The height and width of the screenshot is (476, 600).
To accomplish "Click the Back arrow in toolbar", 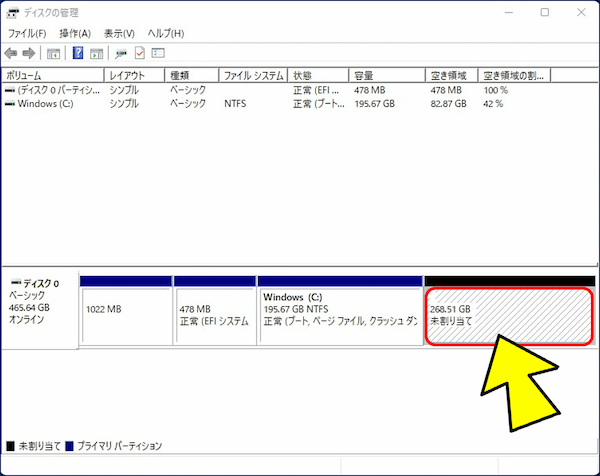I will coord(11,53).
